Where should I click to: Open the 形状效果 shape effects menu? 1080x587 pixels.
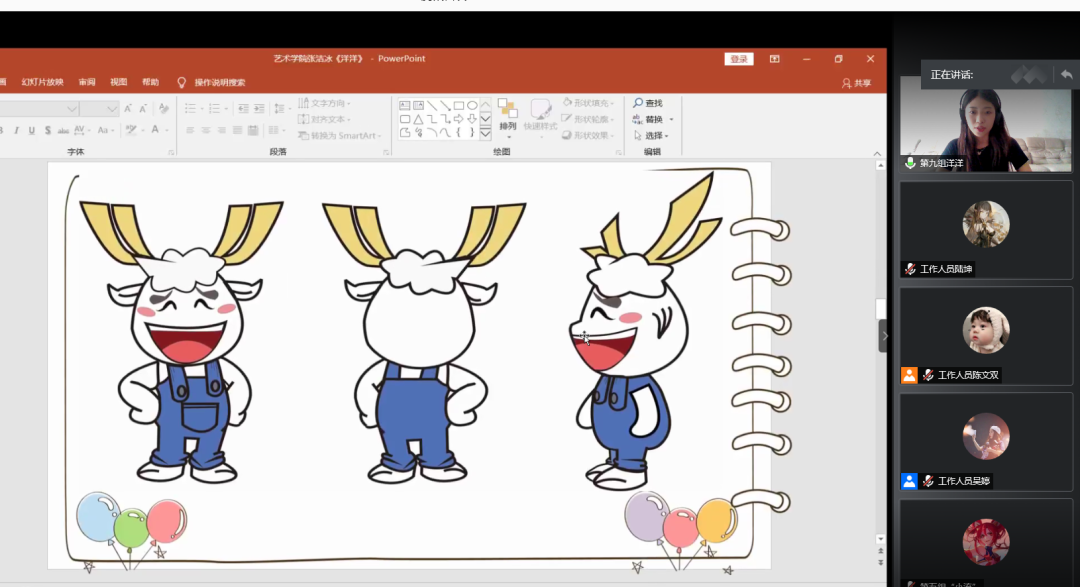[x=588, y=136]
